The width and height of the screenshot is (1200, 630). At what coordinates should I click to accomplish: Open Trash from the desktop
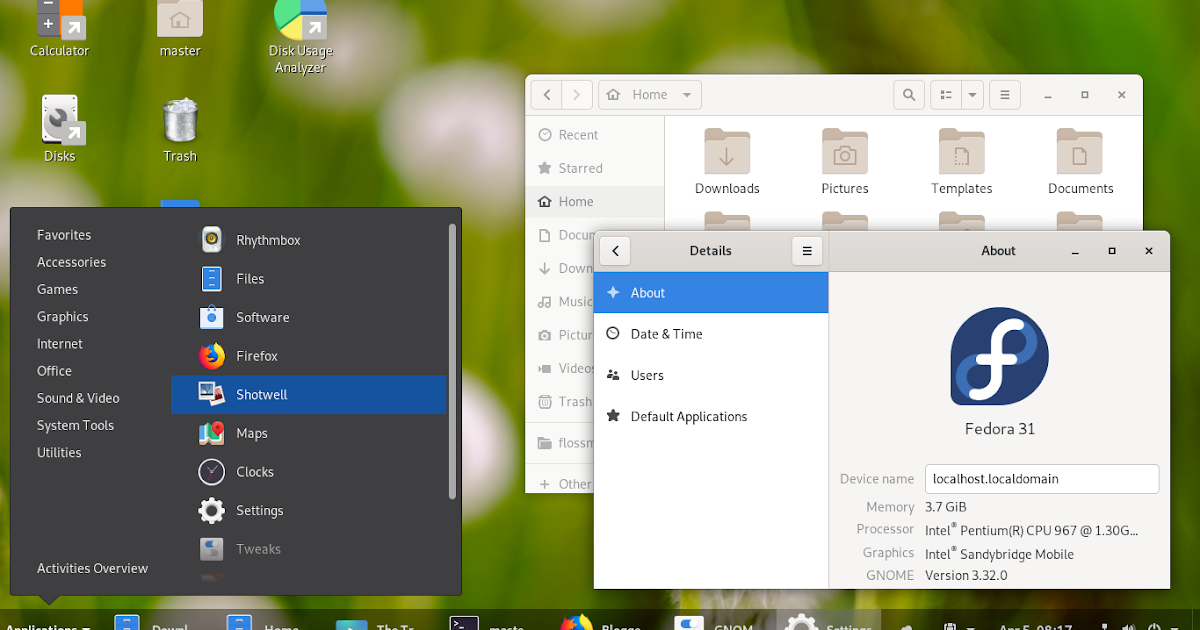tap(179, 118)
